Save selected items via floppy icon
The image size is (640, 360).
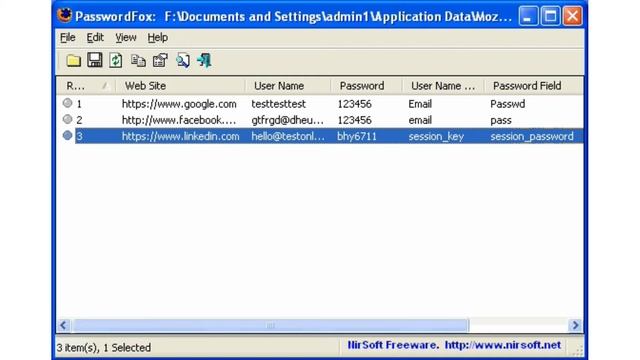click(x=95, y=60)
